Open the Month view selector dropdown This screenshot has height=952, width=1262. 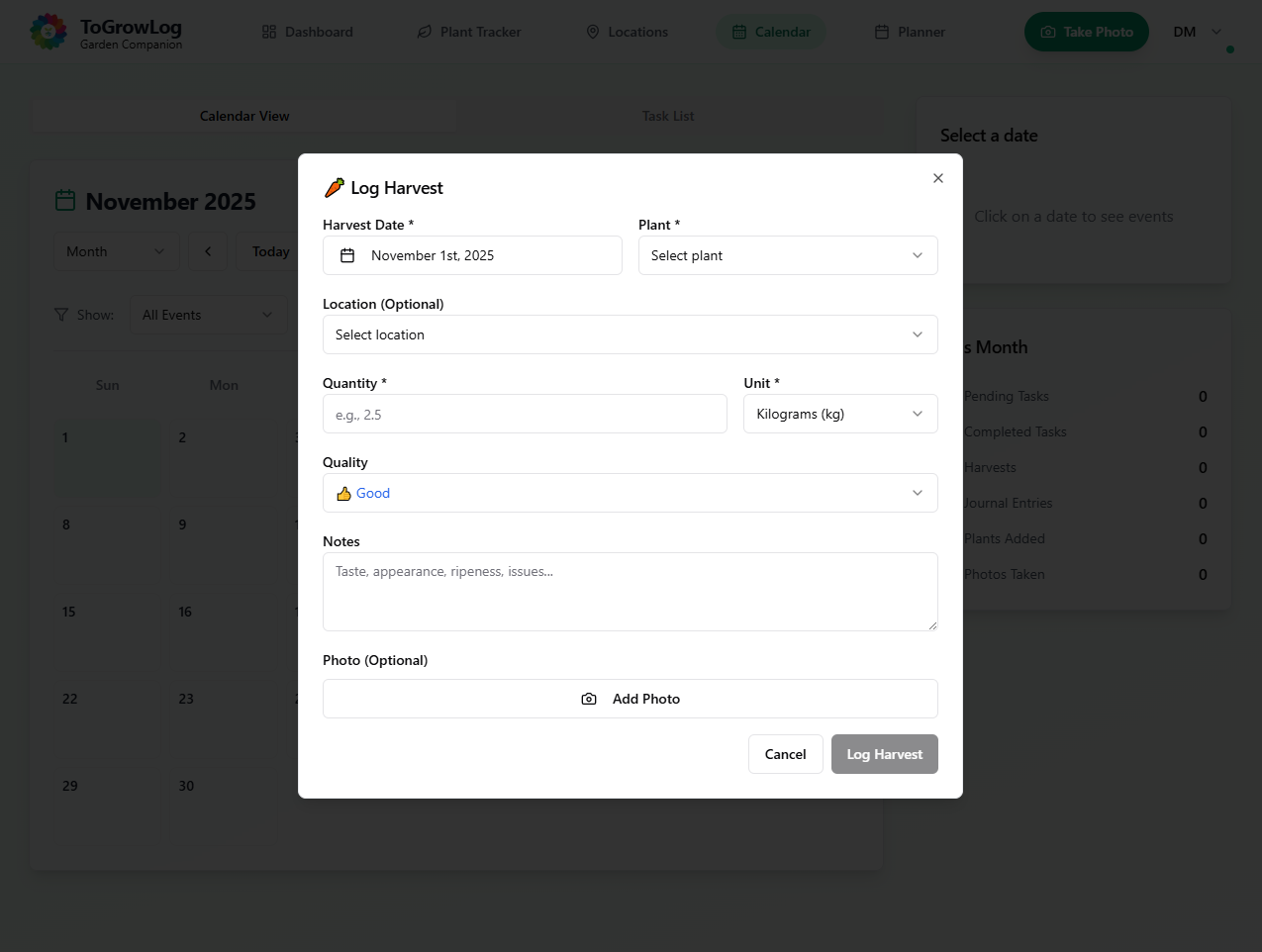click(116, 251)
